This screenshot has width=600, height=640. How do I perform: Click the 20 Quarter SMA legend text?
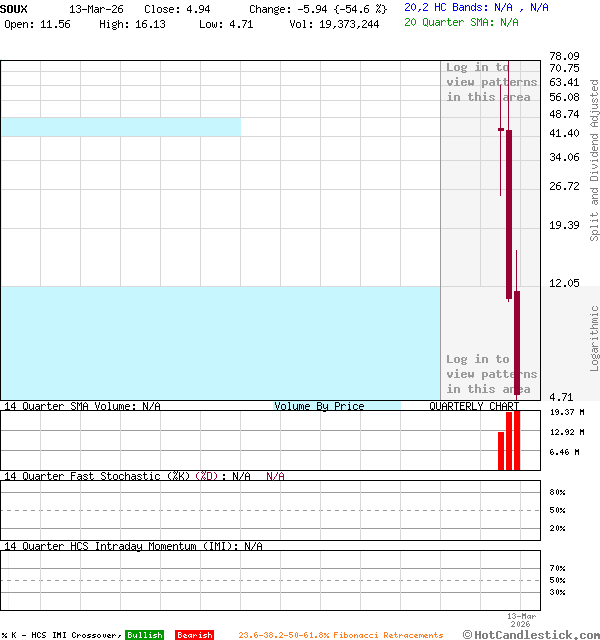[461, 22]
